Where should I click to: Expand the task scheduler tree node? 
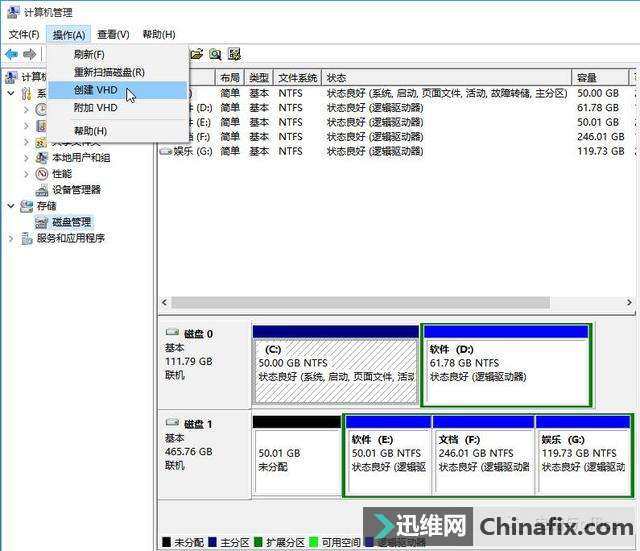[26, 110]
